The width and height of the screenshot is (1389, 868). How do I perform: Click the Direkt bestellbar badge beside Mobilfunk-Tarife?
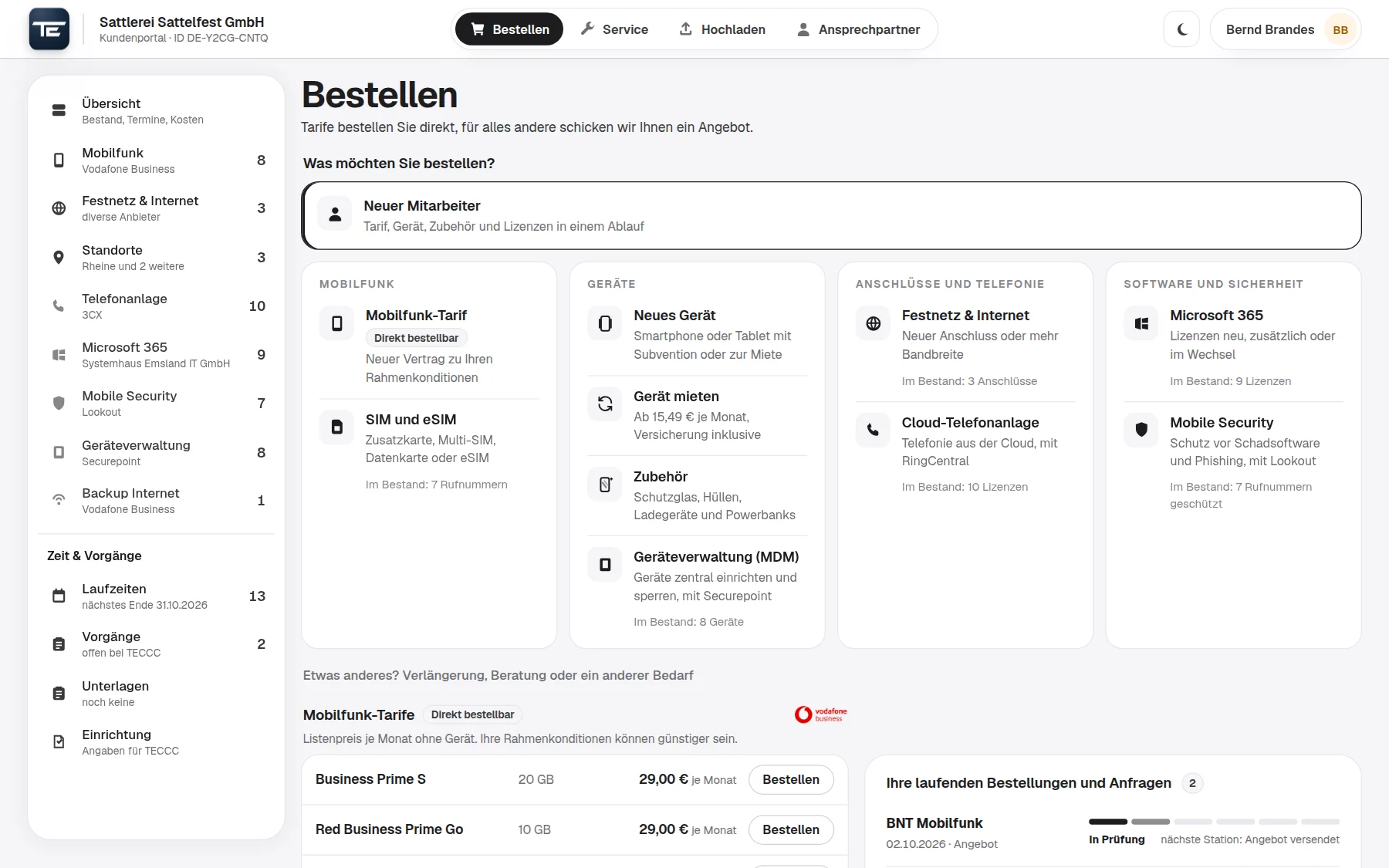(x=472, y=714)
